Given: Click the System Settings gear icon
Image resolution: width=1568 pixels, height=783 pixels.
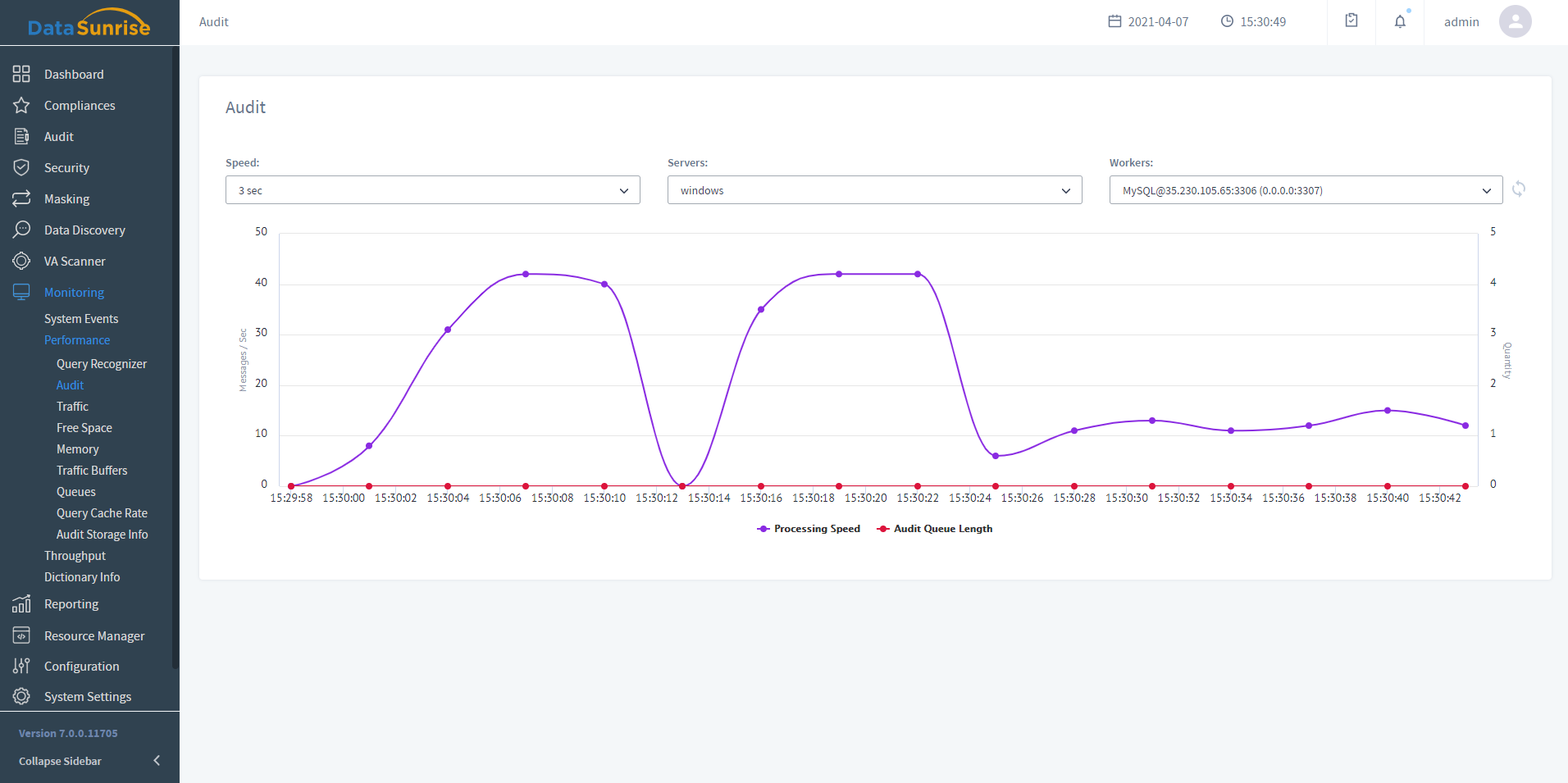Looking at the screenshot, I should pos(21,697).
